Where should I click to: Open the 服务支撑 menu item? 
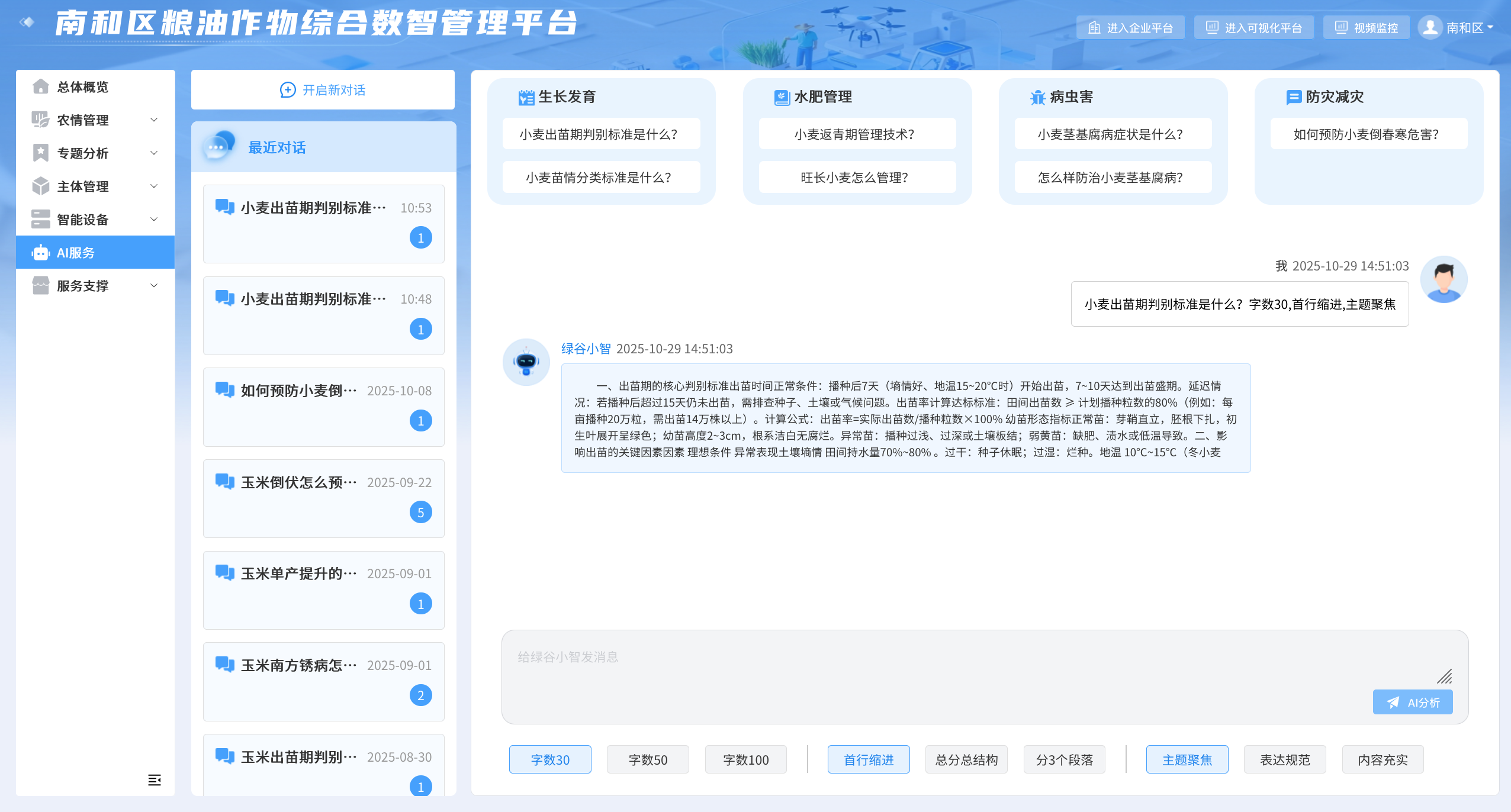pos(83,286)
